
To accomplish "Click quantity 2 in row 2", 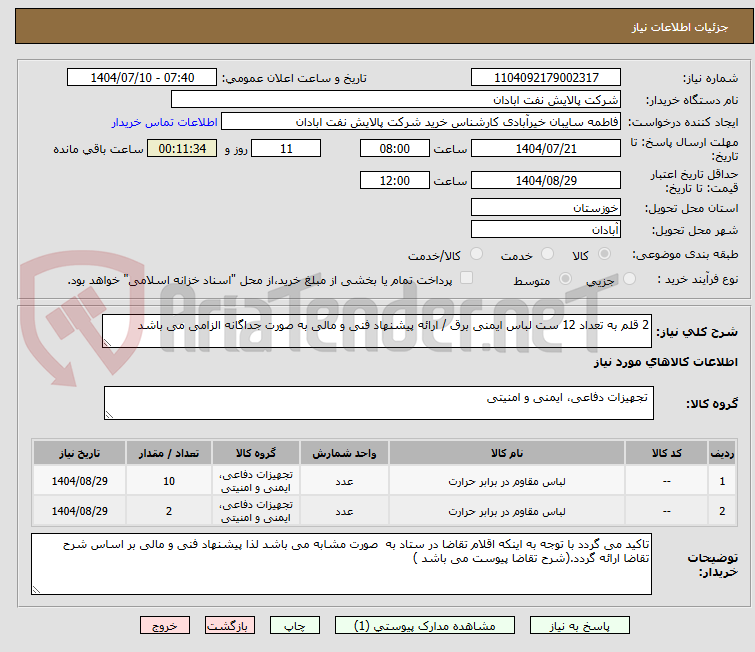I will click(x=169, y=511).
